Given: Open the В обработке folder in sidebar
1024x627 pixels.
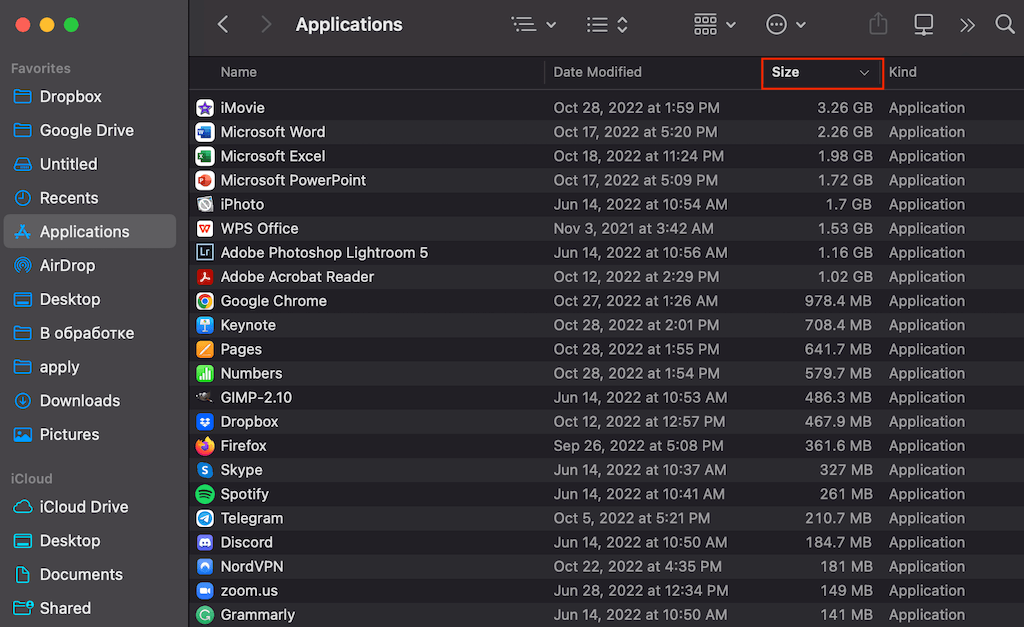Looking at the screenshot, I should 89,333.
